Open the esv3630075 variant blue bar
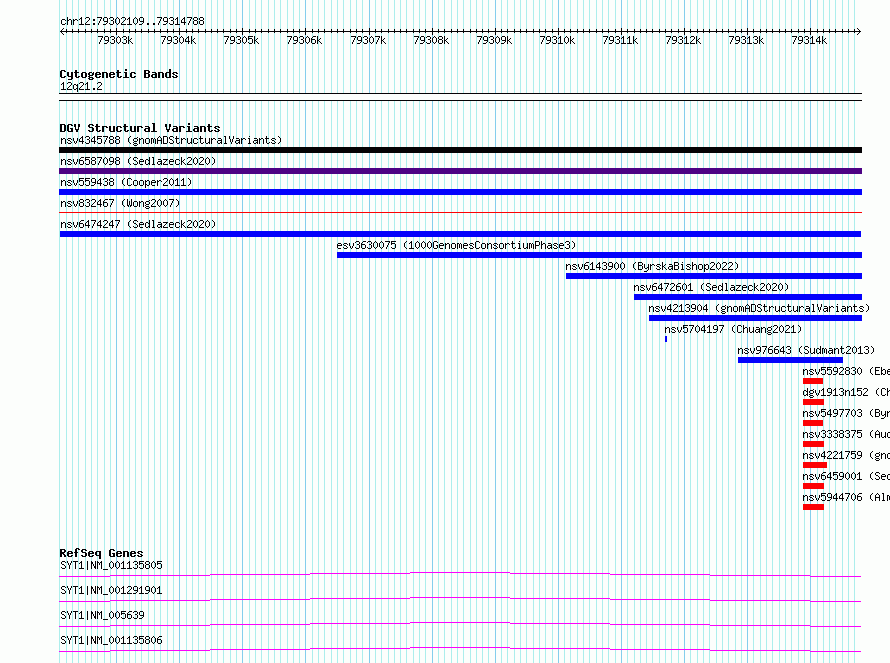The height and width of the screenshot is (663, 890). [599, 255]
